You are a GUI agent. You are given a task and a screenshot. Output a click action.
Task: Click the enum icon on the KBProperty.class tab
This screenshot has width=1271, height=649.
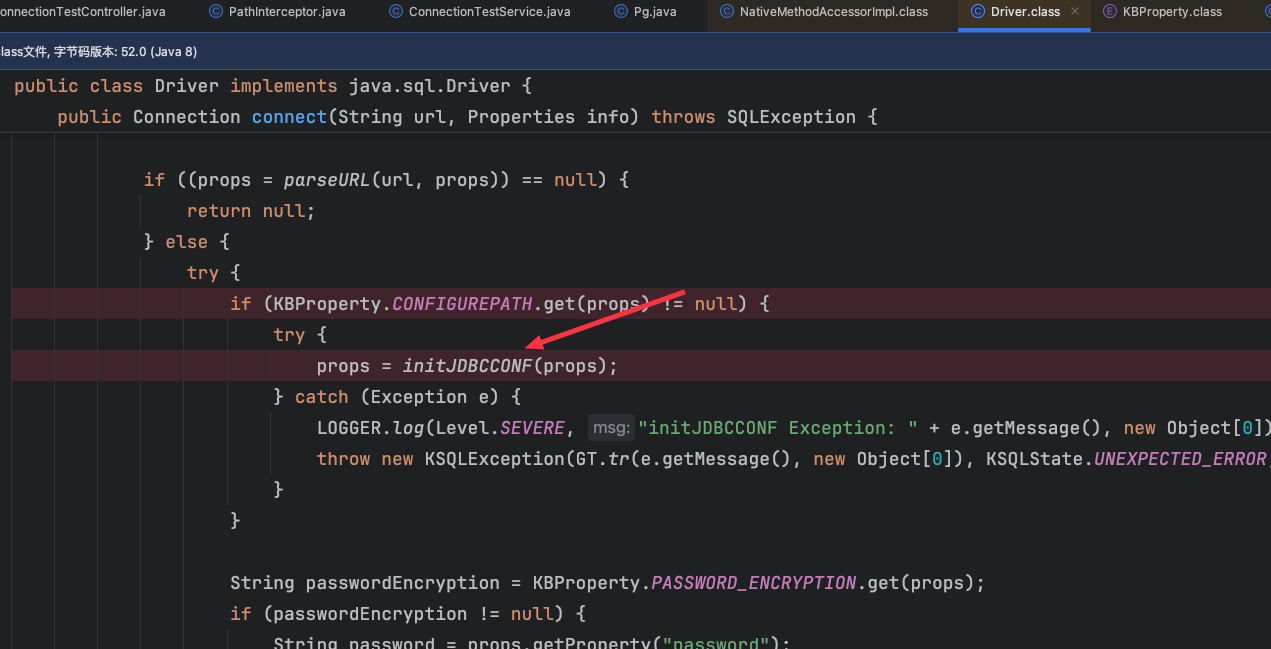(x=1110, y=12)
